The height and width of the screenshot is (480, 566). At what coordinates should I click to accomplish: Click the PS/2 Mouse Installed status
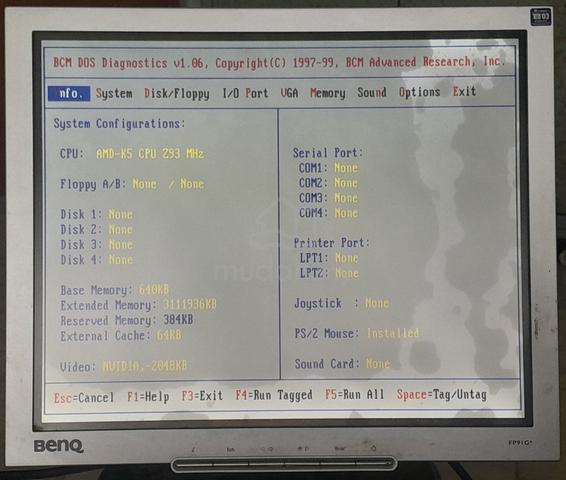tap(393, 333)
